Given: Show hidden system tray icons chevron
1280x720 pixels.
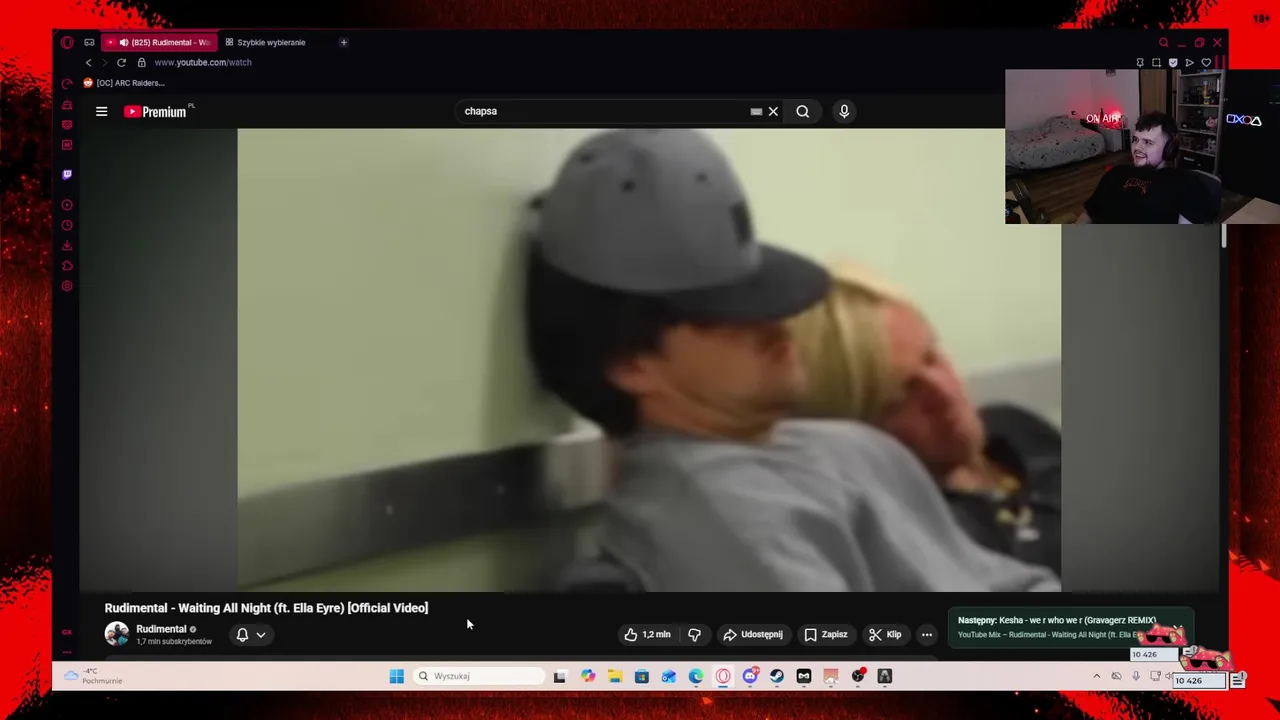Looking at the screenshot, I should pyautogui.click(x=1096, y=676).
